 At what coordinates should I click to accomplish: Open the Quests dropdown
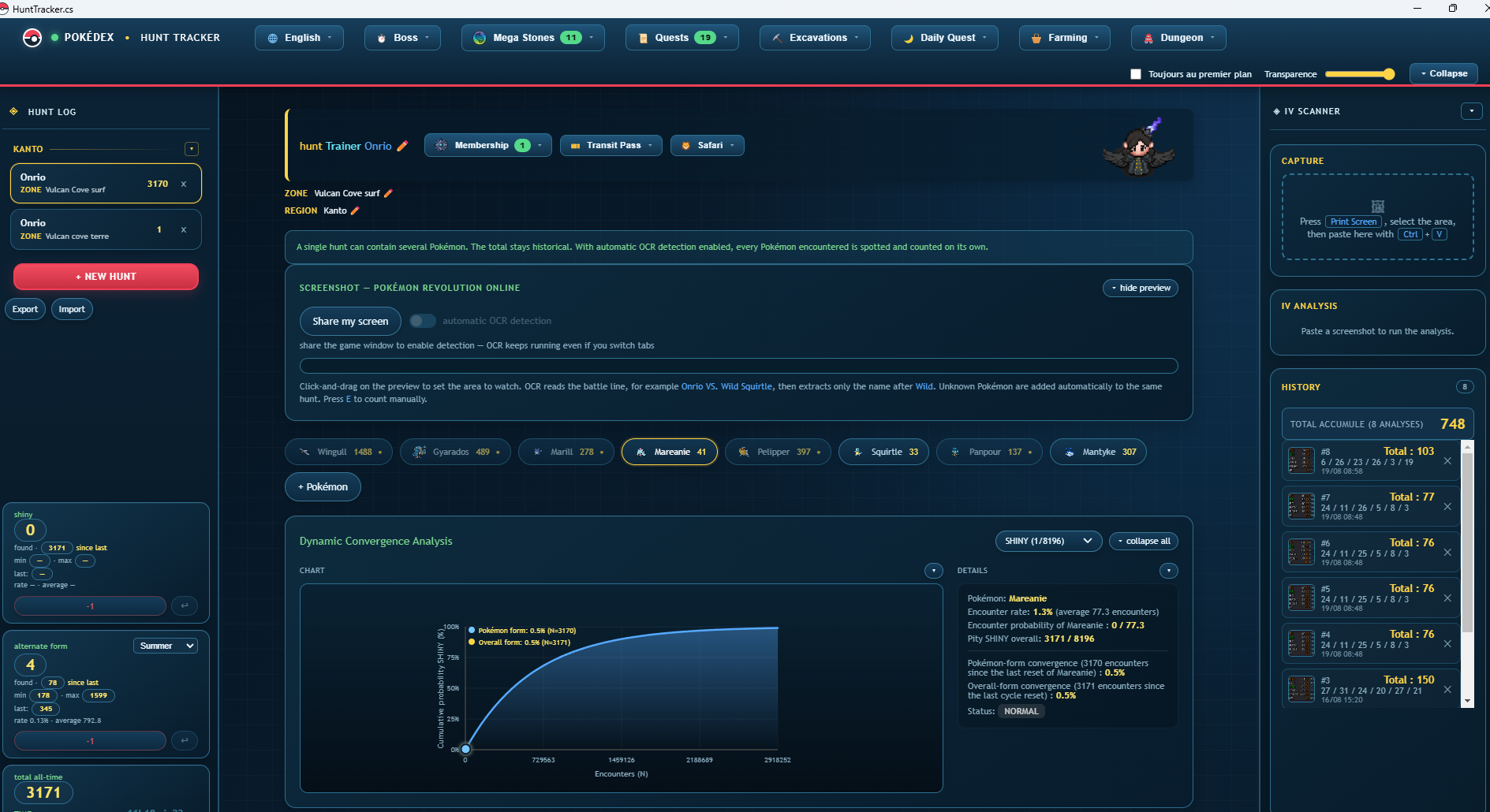pos(682,38)
